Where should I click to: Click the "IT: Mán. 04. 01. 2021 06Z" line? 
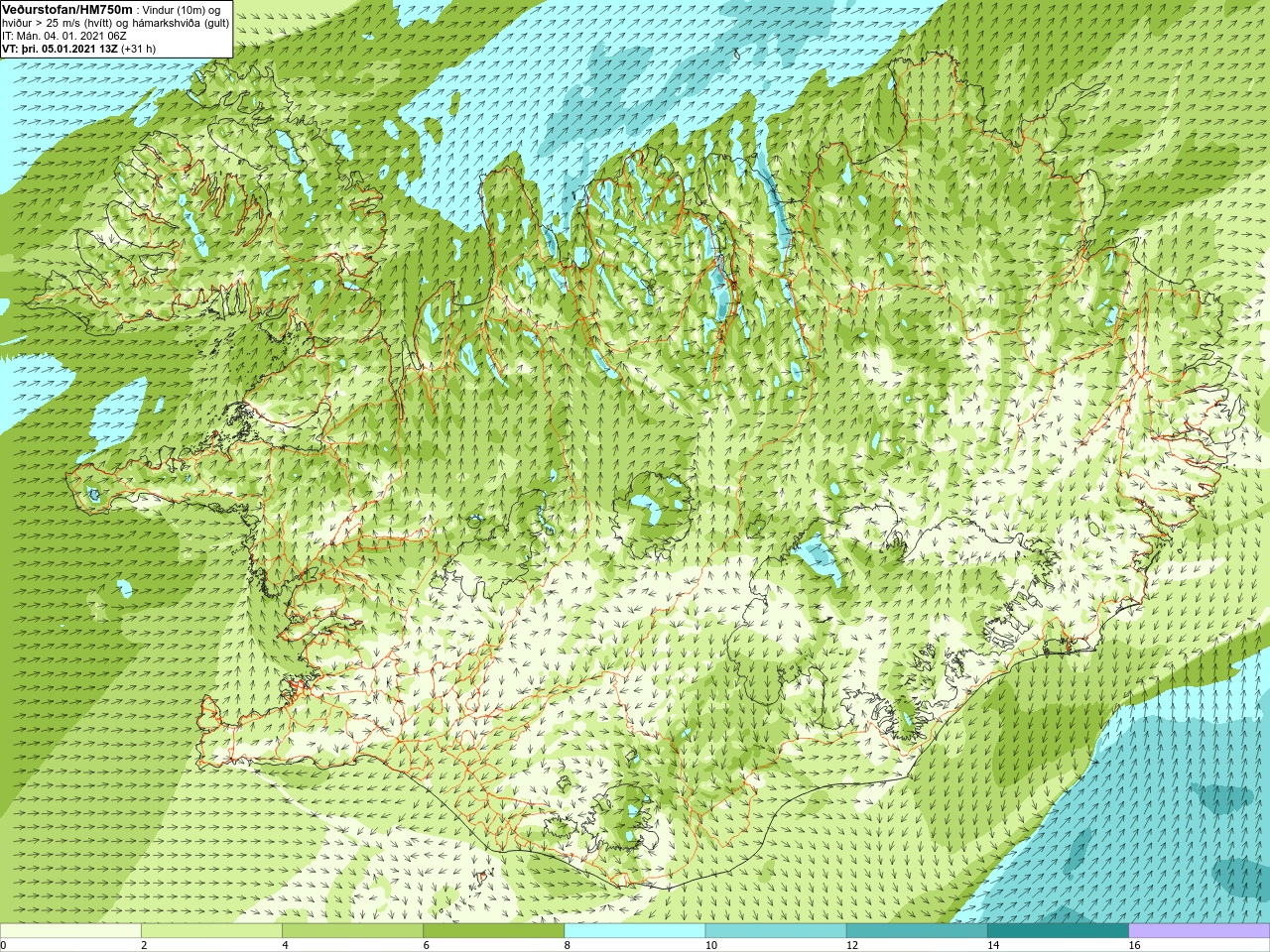tap(63, 36)
